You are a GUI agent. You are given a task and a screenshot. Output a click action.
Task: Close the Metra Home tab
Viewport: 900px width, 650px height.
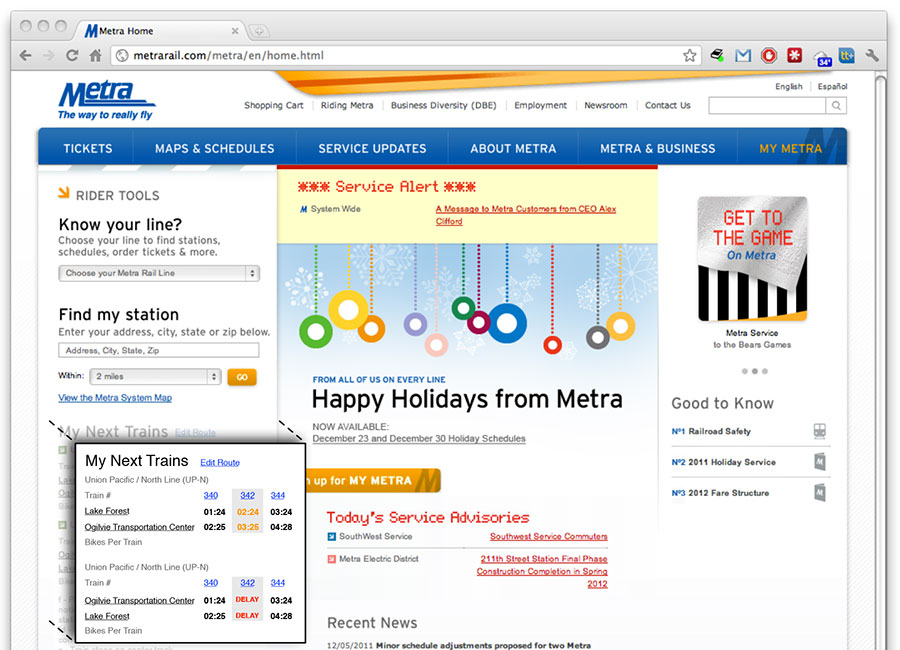[x=235, y=31]
